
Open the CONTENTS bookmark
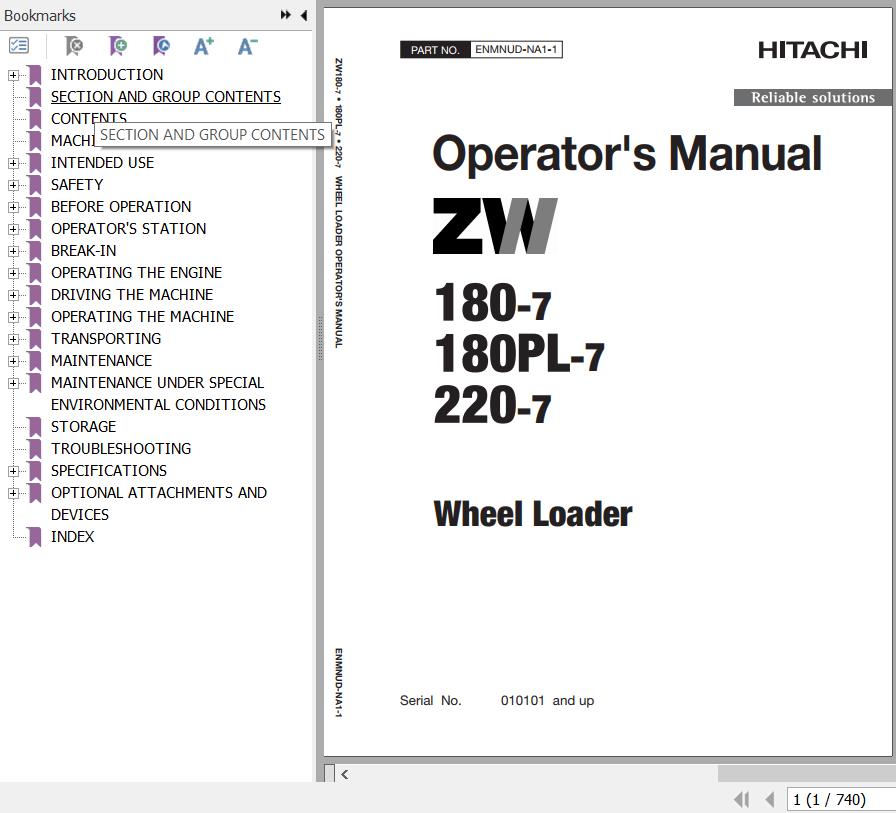coord(89,117)
